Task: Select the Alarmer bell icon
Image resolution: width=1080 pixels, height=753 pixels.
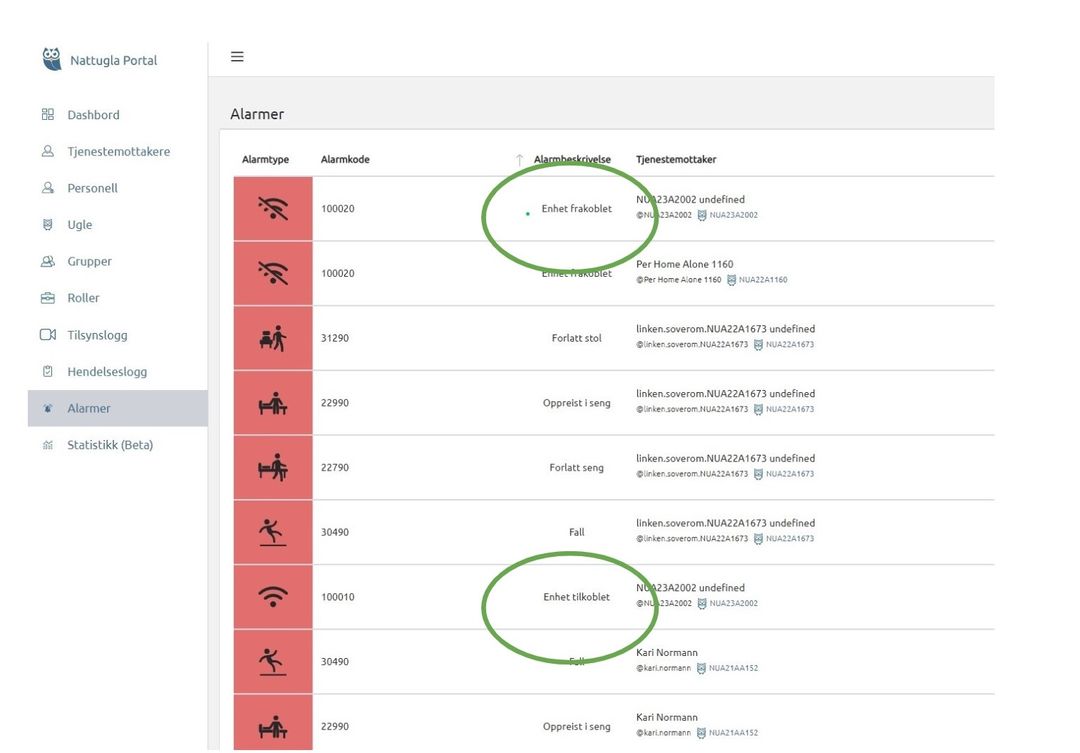Action: tap(47, 408)
